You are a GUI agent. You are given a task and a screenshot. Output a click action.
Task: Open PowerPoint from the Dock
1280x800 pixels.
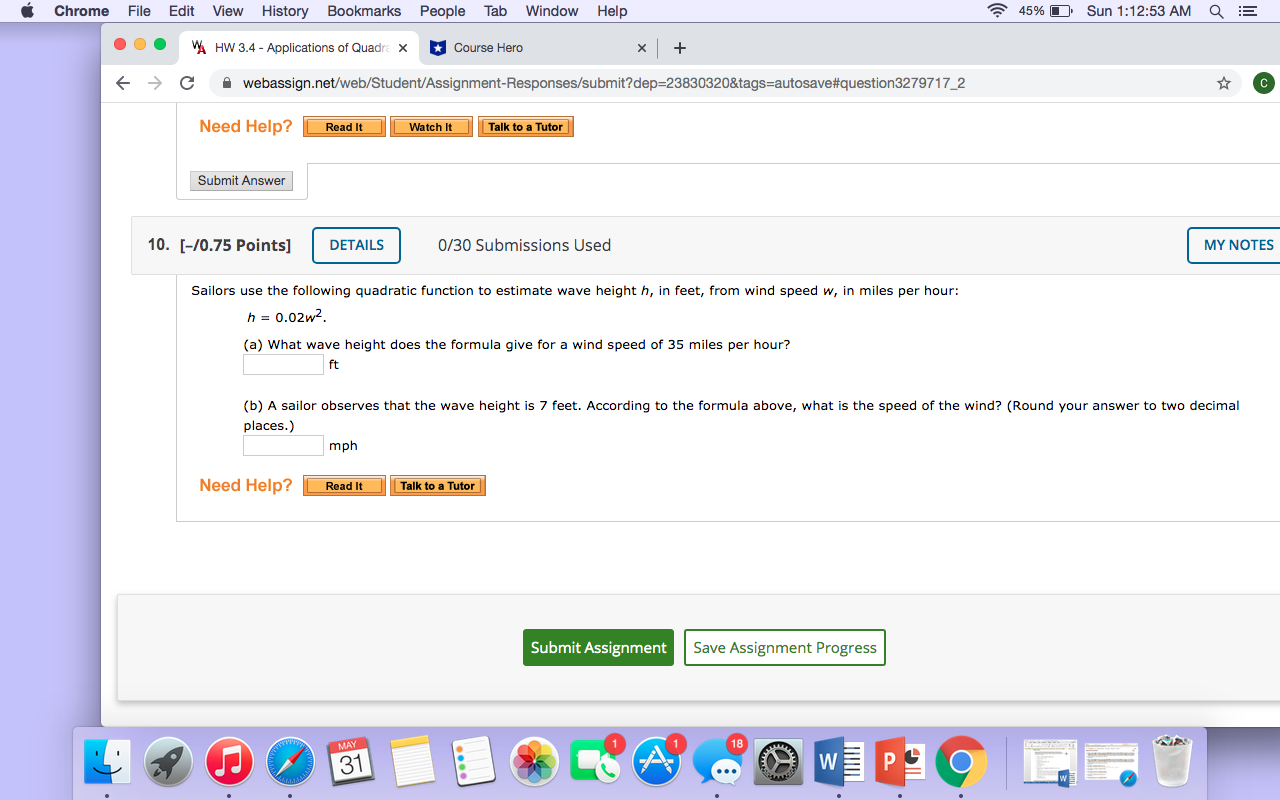tap(900, 763)
